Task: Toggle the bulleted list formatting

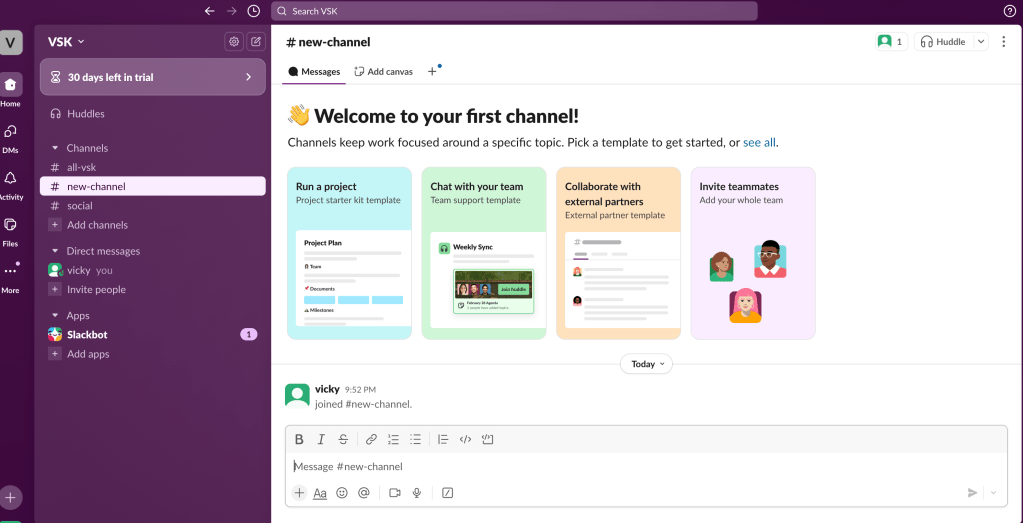Action: click(x=416, y=439)
